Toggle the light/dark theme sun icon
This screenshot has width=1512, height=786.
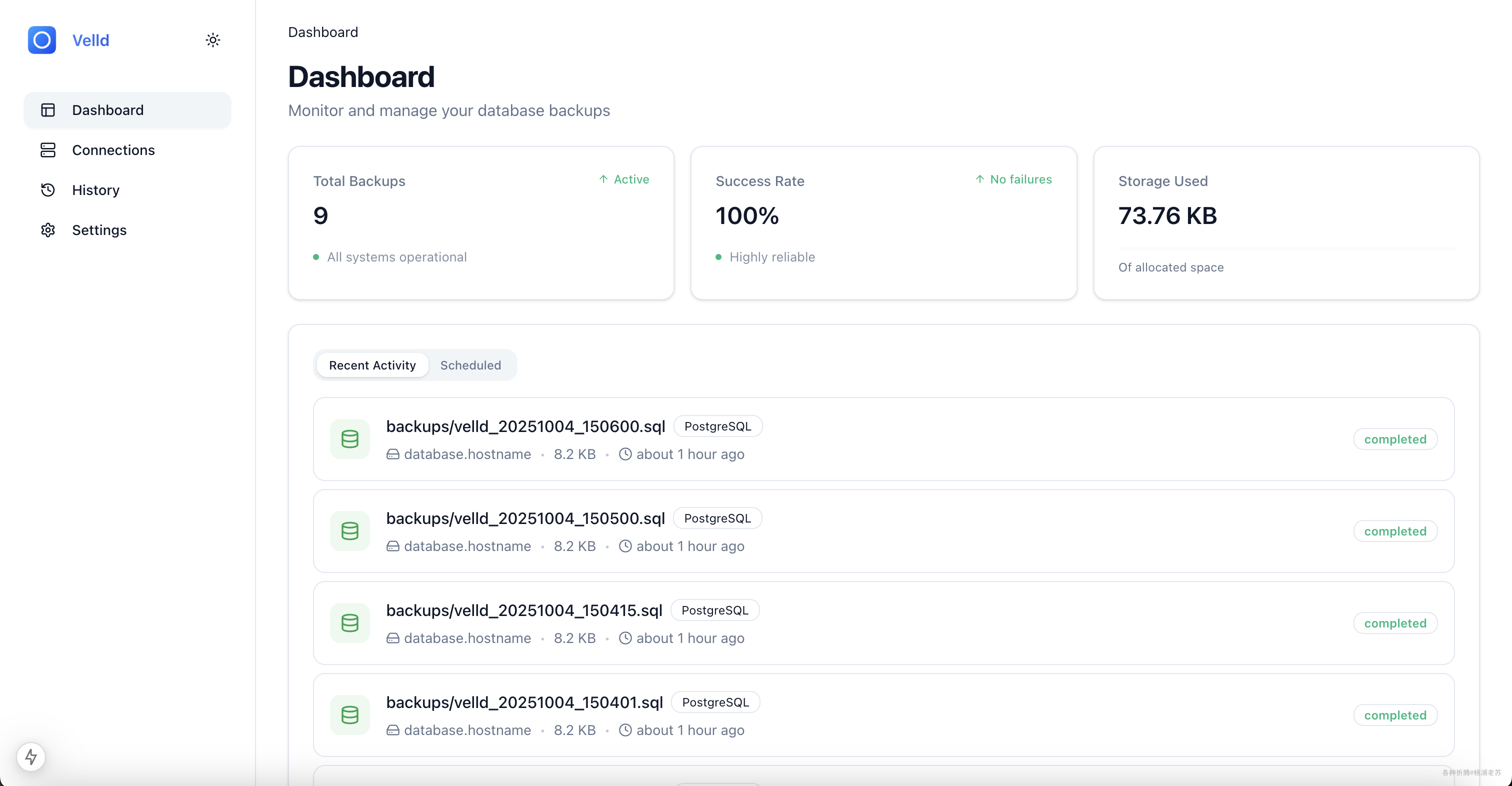212,40
